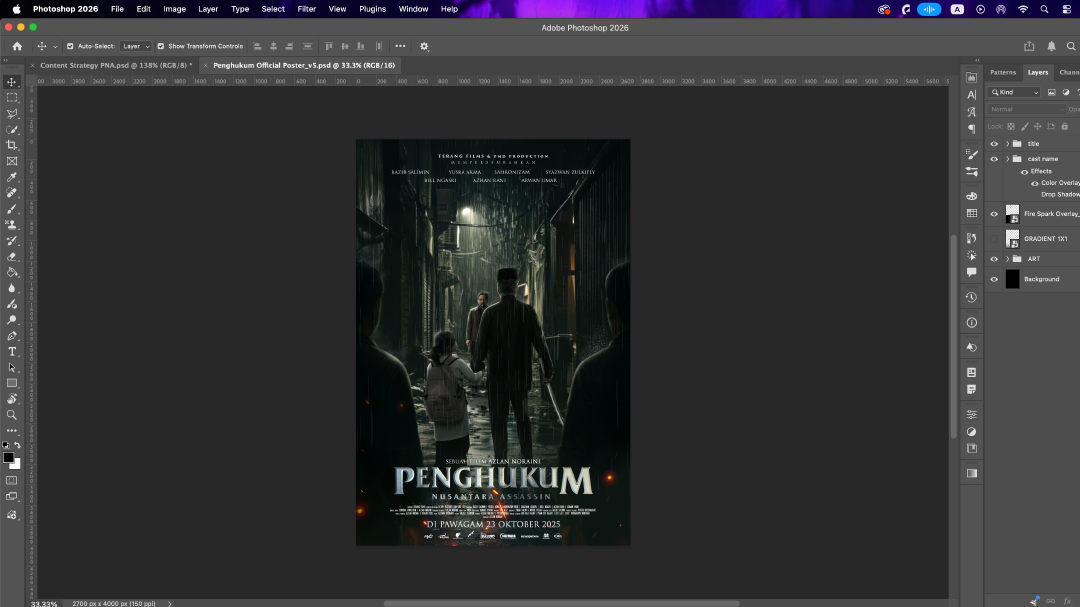The width and height of the screenshot is (1080, 607).
Task: Click the background color swatch
Action: 17,465
